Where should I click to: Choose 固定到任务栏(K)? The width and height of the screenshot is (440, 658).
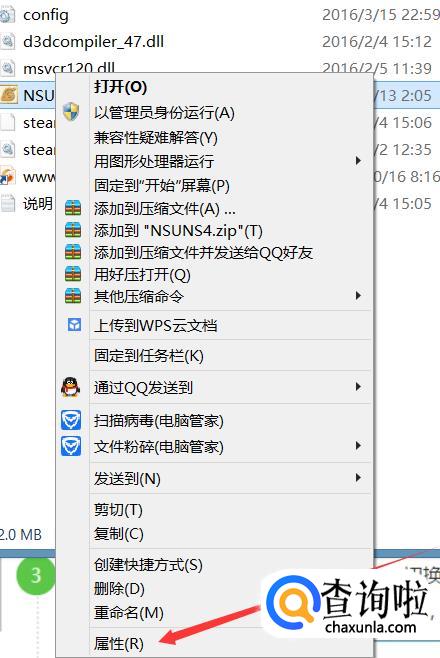click(148, 356)
